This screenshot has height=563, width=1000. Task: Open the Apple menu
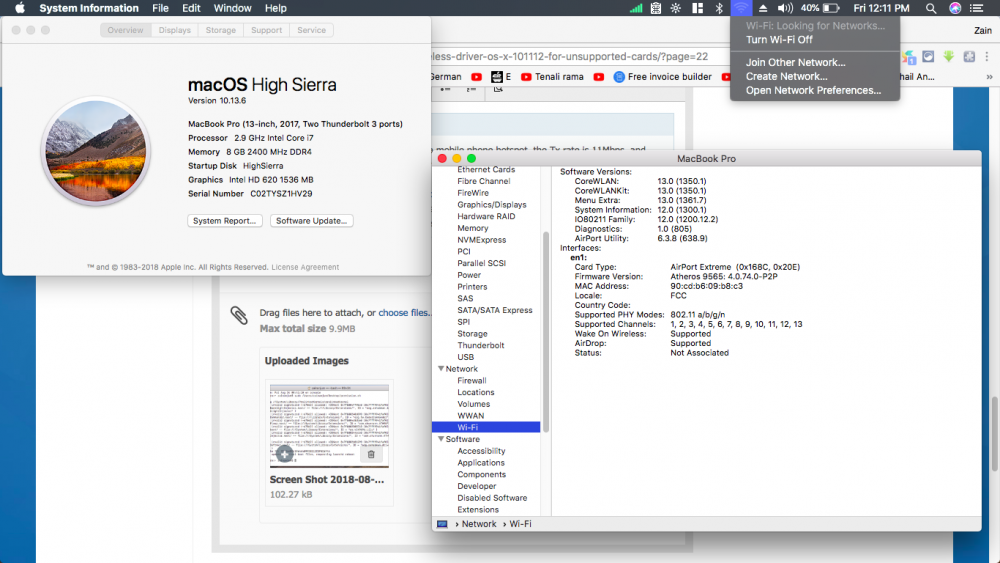[x=20, y=8]
